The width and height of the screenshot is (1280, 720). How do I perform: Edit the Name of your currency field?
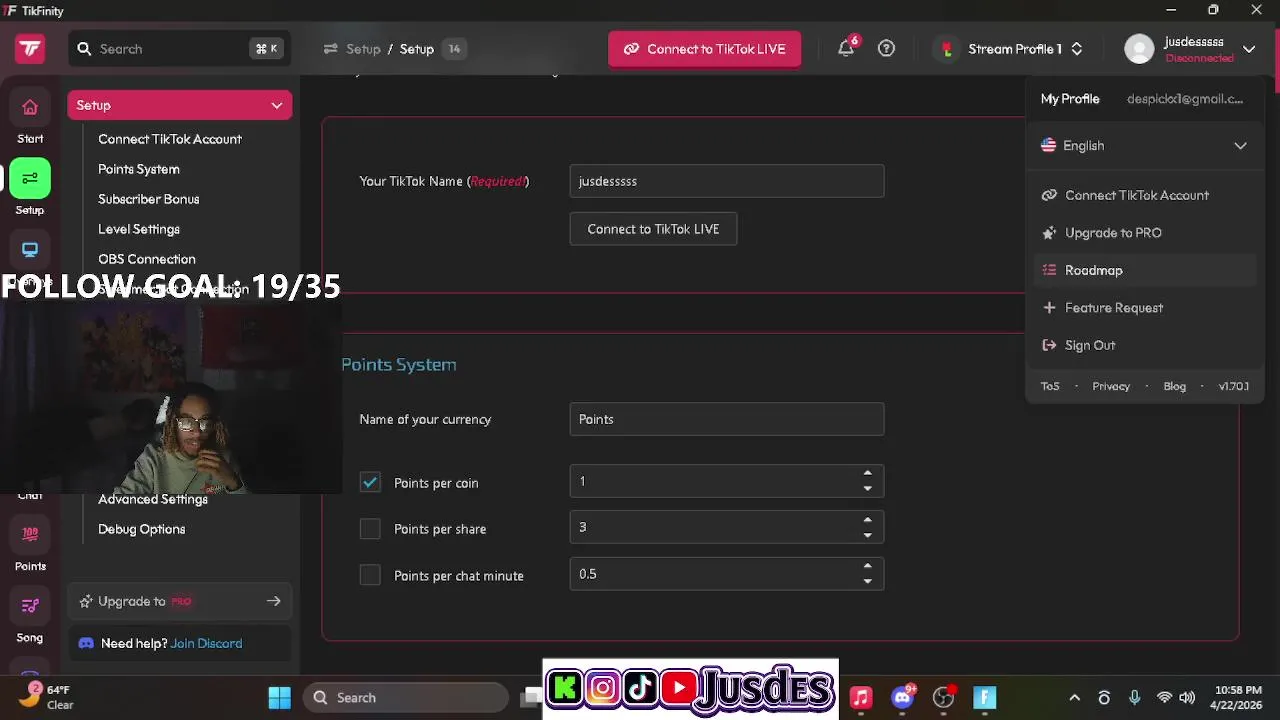coord(727,419)
